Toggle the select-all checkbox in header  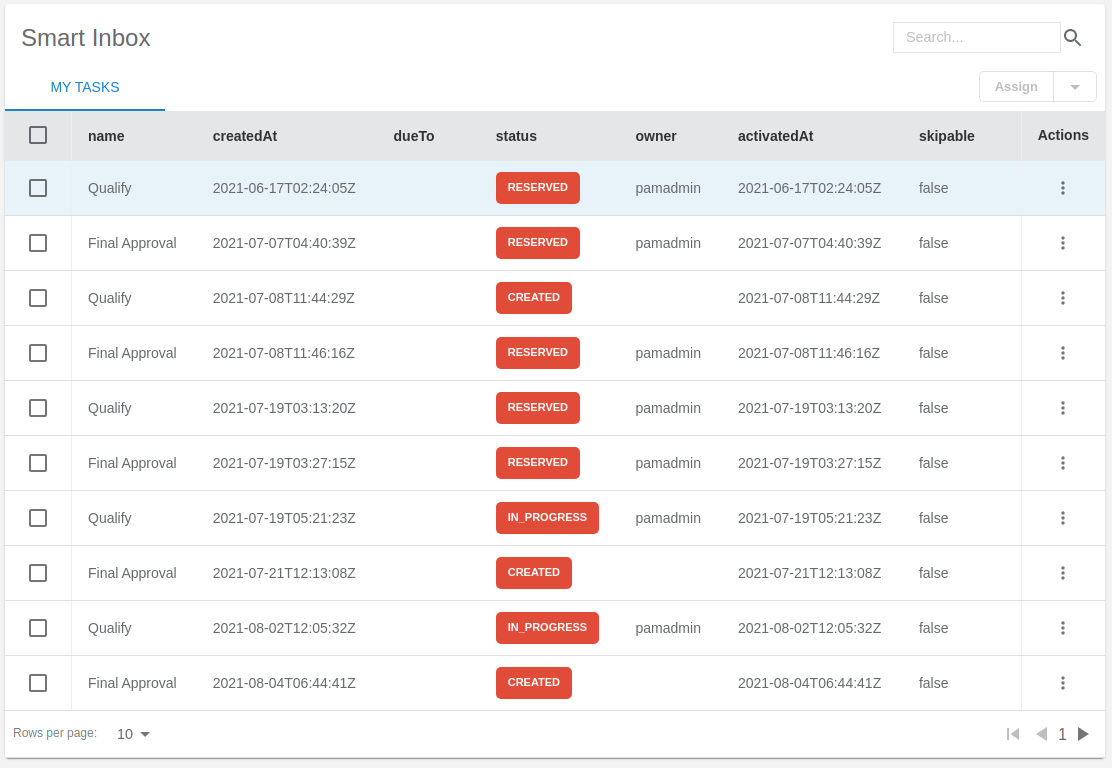pyautogui.click(x=38, y=135)
